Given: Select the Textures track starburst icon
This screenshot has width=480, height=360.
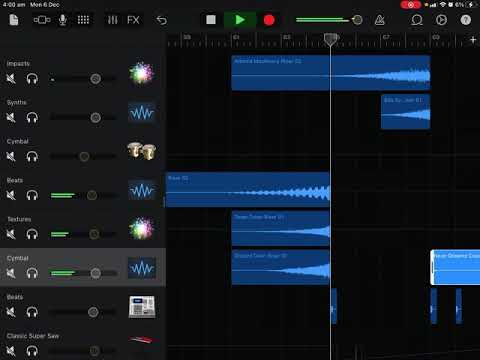Looking at the screenshot, I should pyautogui.click(x=142, y=228).
